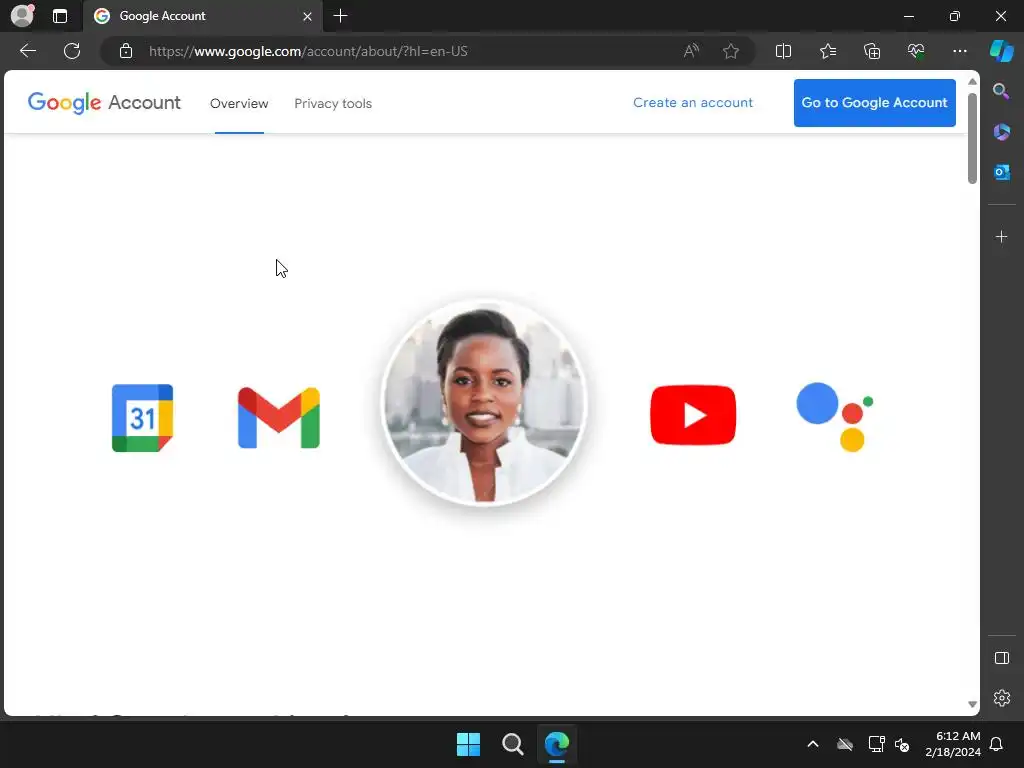Open the taskbar Search
1024x768 pixels.
513,744
